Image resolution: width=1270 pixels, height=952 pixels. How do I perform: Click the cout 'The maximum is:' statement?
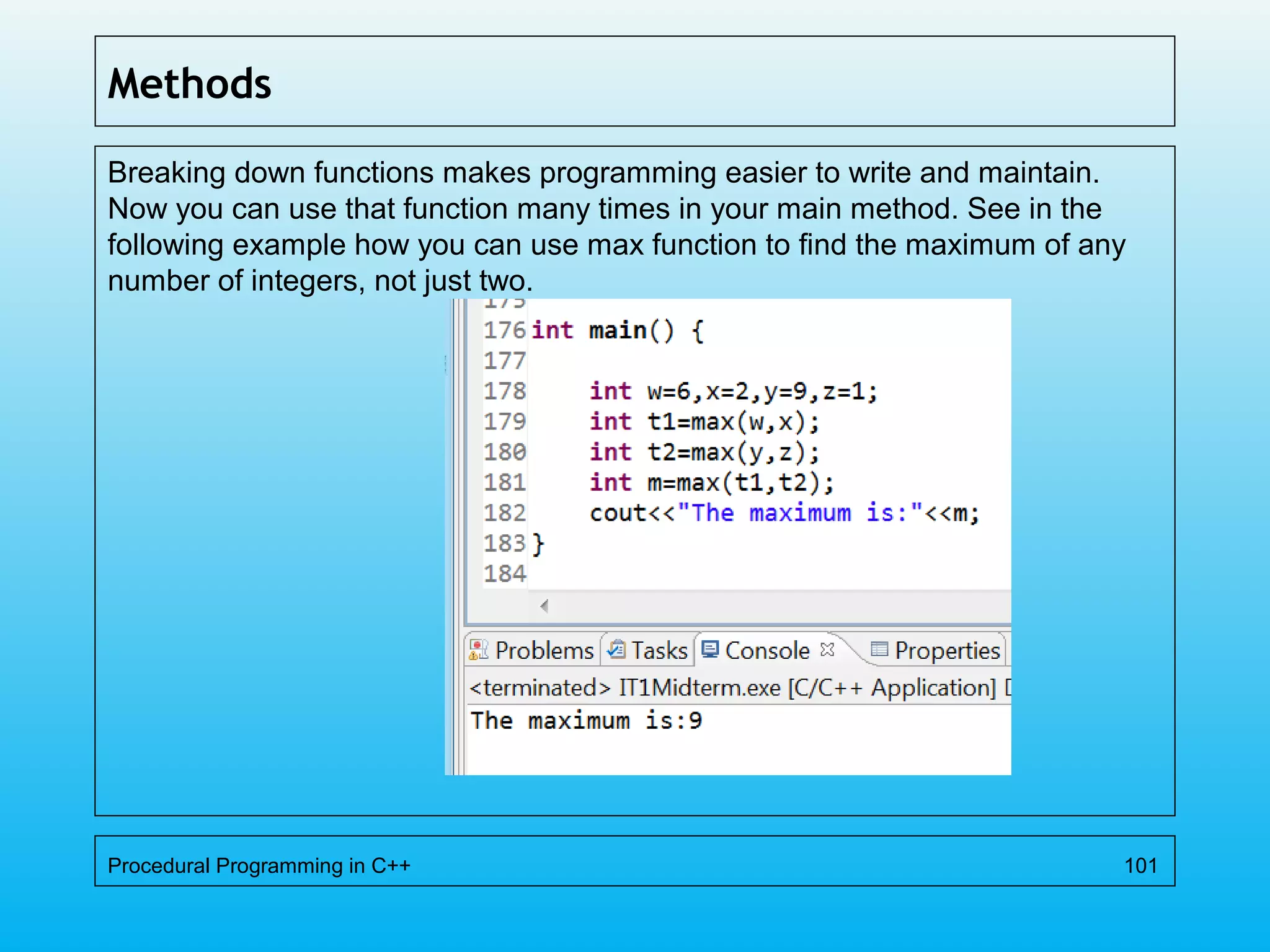[784, 513]
